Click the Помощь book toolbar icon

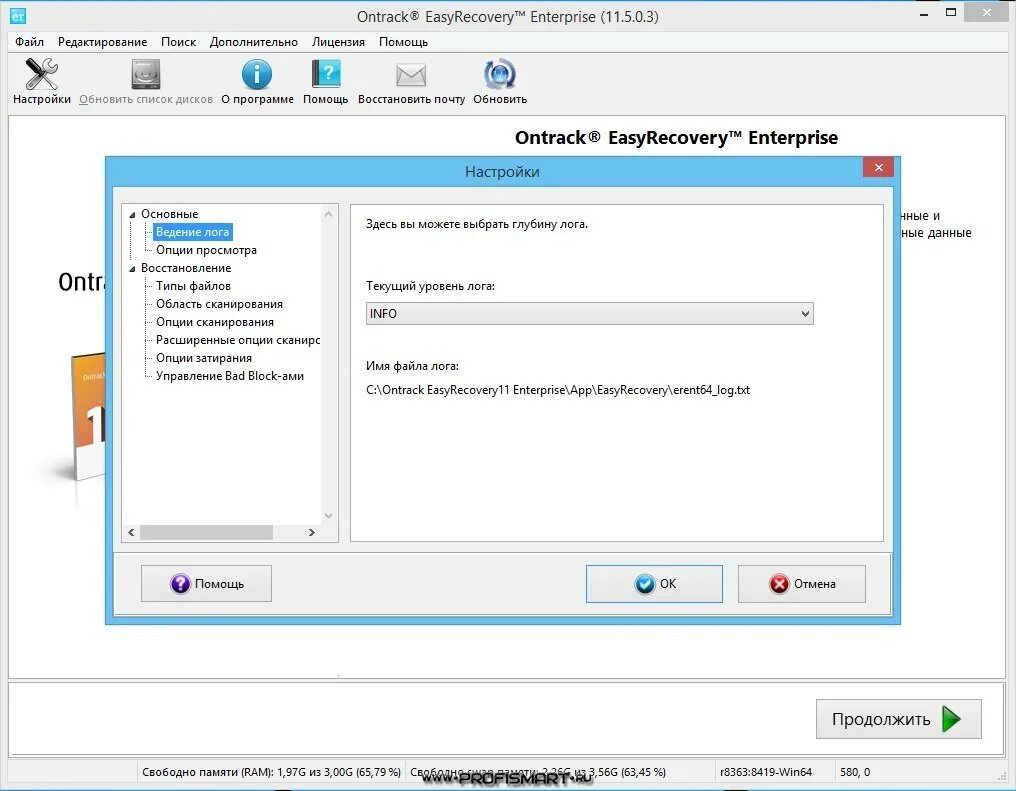point(325,74)
